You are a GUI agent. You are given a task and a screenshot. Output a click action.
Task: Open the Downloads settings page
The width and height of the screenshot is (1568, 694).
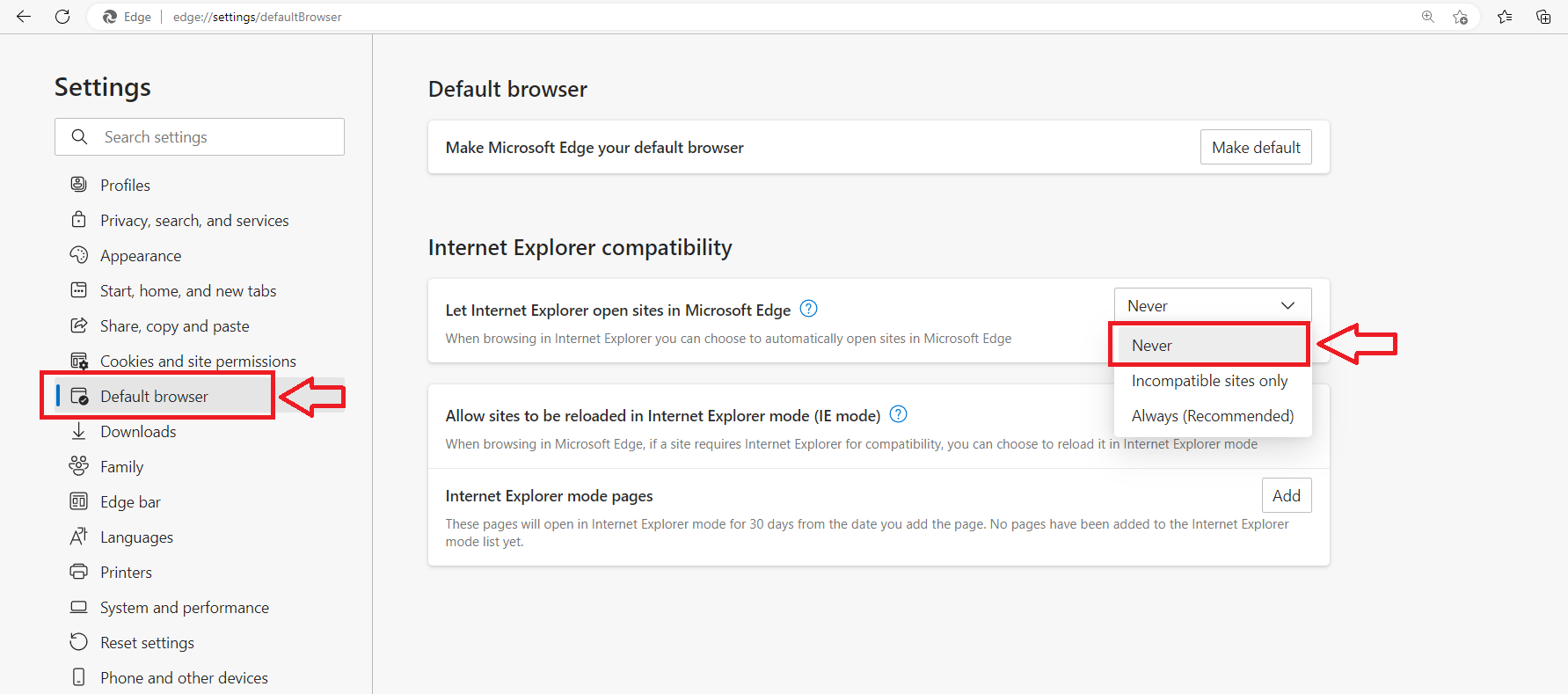(138, 432)
